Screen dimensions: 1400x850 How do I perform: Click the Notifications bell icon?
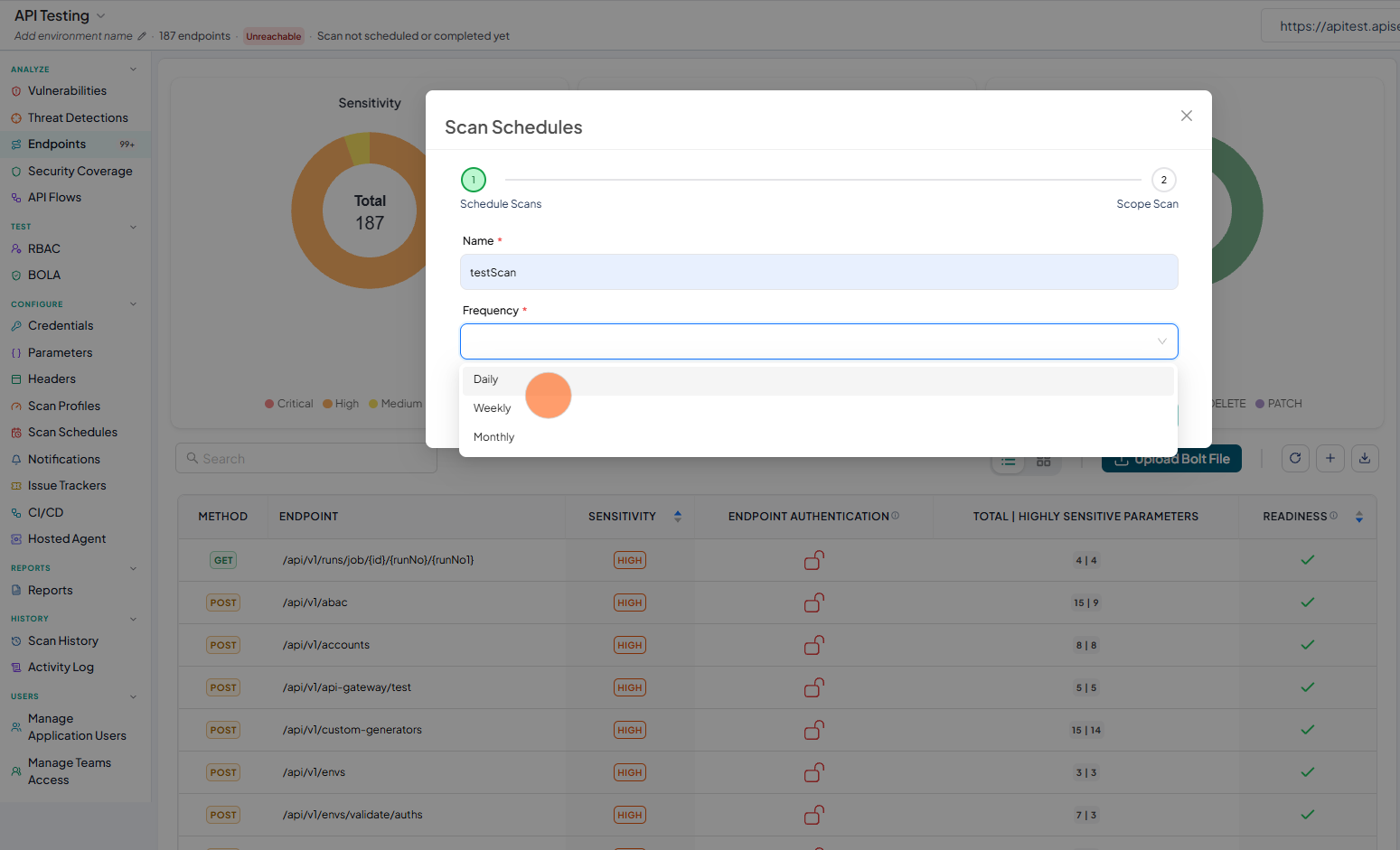[x=16, y=460]
